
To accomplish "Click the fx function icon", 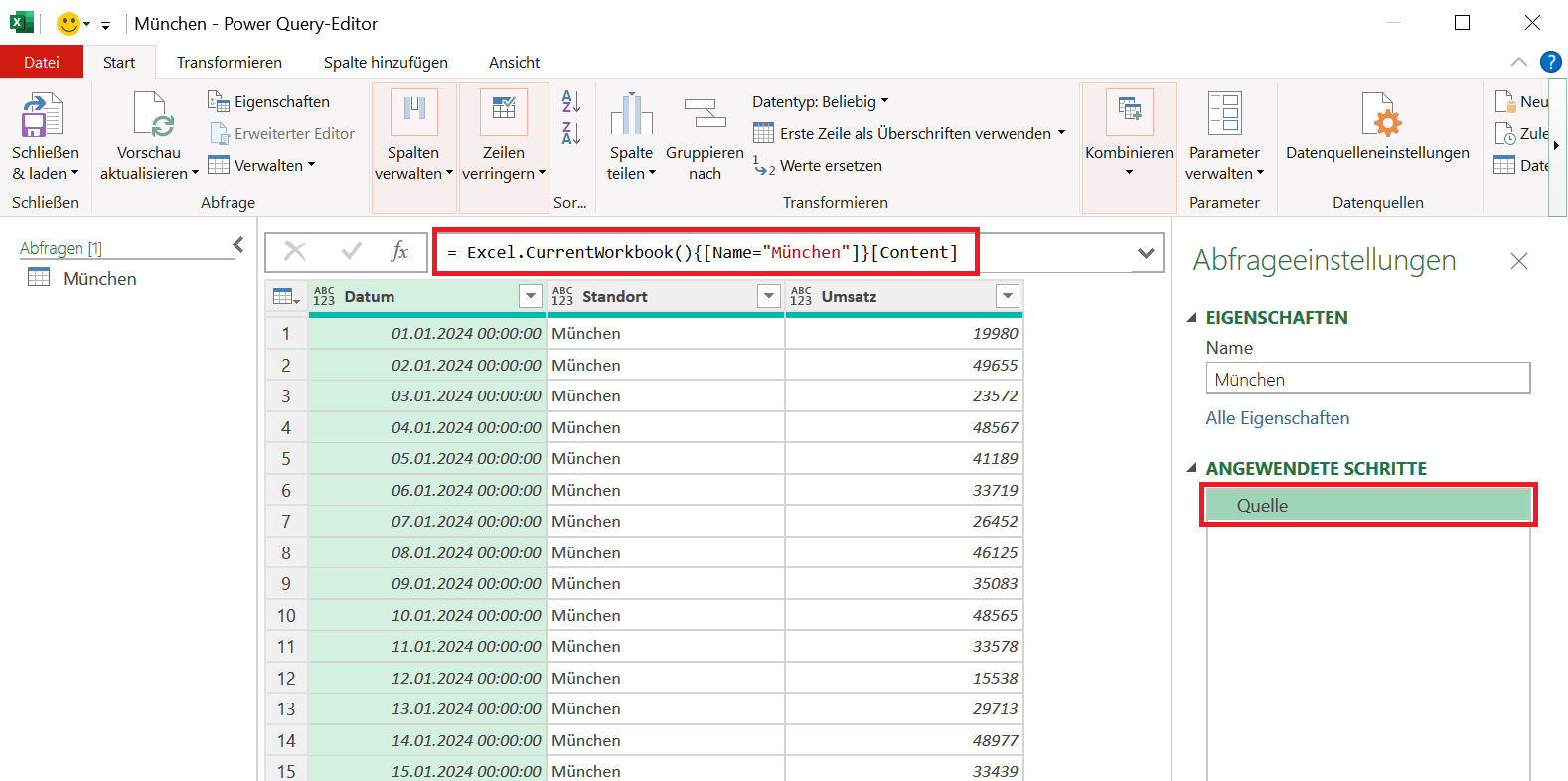I will tap(399, 251).
